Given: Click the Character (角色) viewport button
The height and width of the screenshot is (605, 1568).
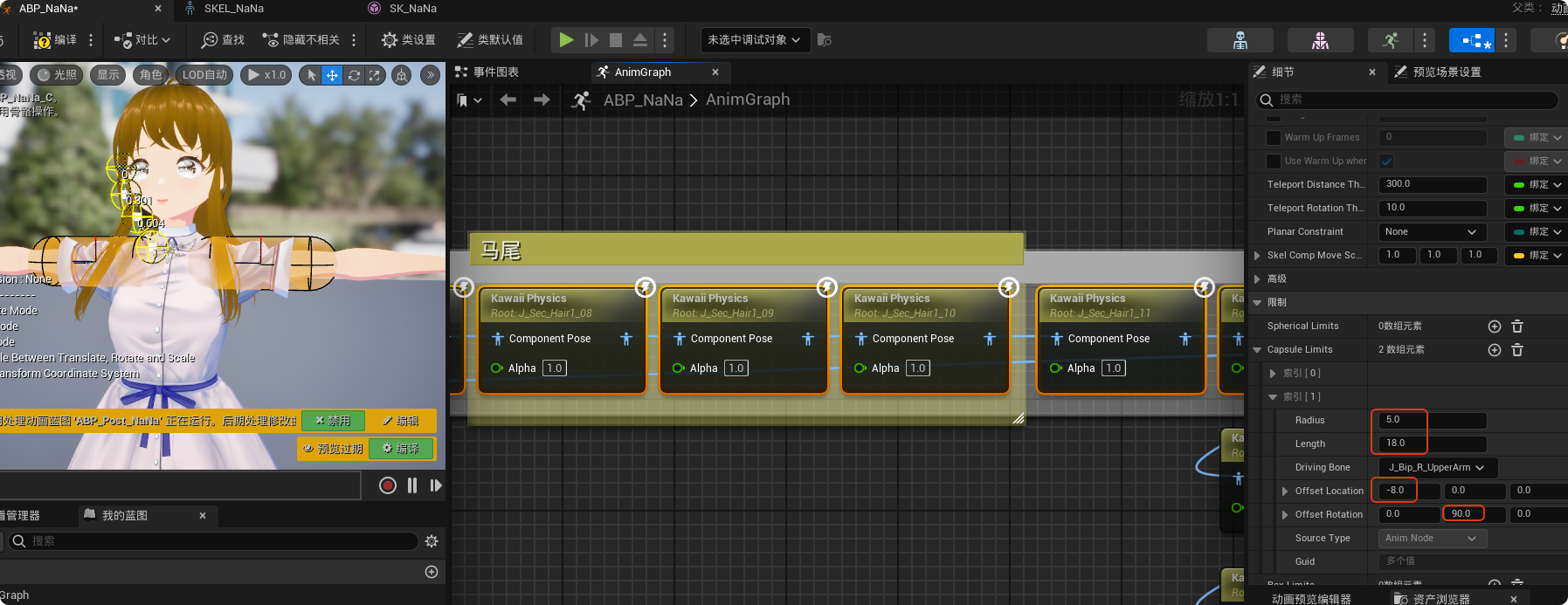Looking at the screenshot, I should pos(151,75).
